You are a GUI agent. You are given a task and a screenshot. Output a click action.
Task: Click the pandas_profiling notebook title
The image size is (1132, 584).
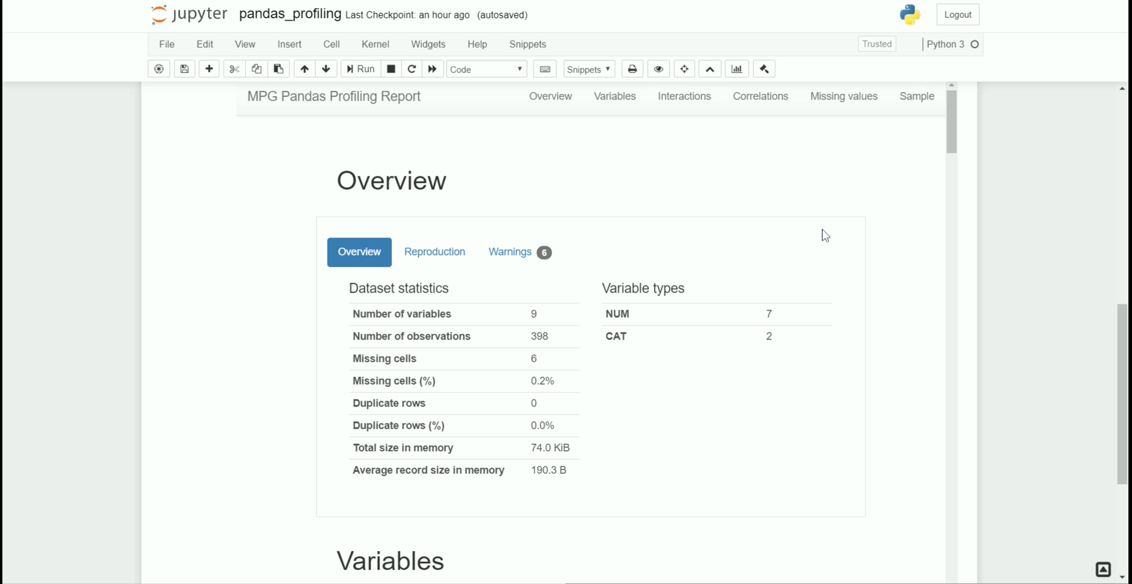coord(290,14)
